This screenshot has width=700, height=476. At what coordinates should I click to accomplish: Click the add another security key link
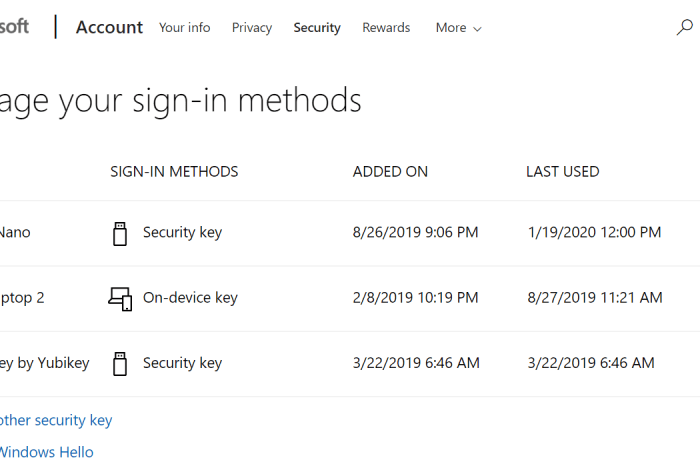(x=56, y=420)
